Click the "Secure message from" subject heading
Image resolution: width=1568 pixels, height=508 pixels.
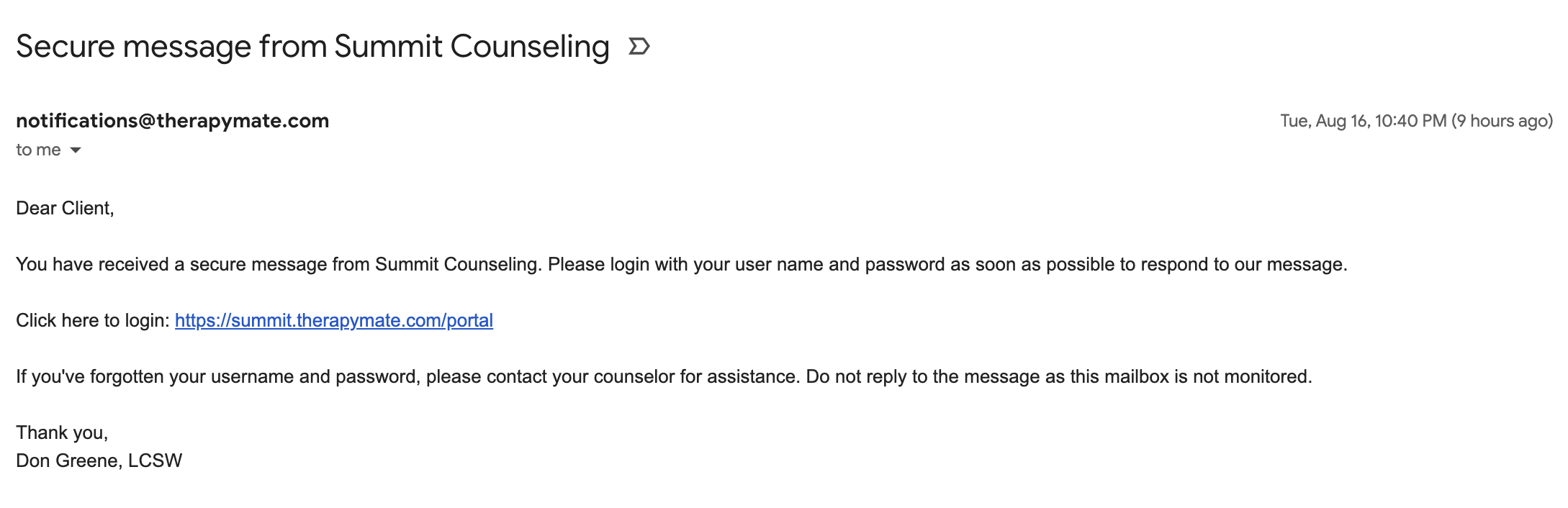point(171,47)
